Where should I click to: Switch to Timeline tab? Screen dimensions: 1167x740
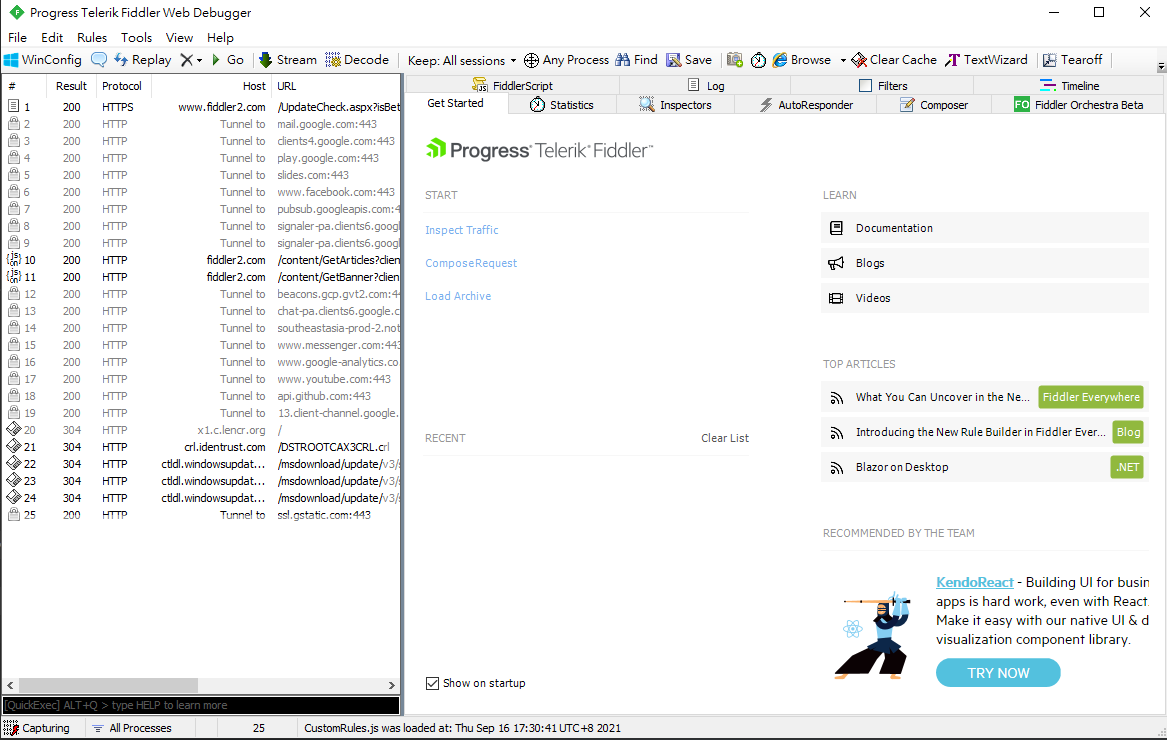pyautogui.click(x=1070, y=86)
